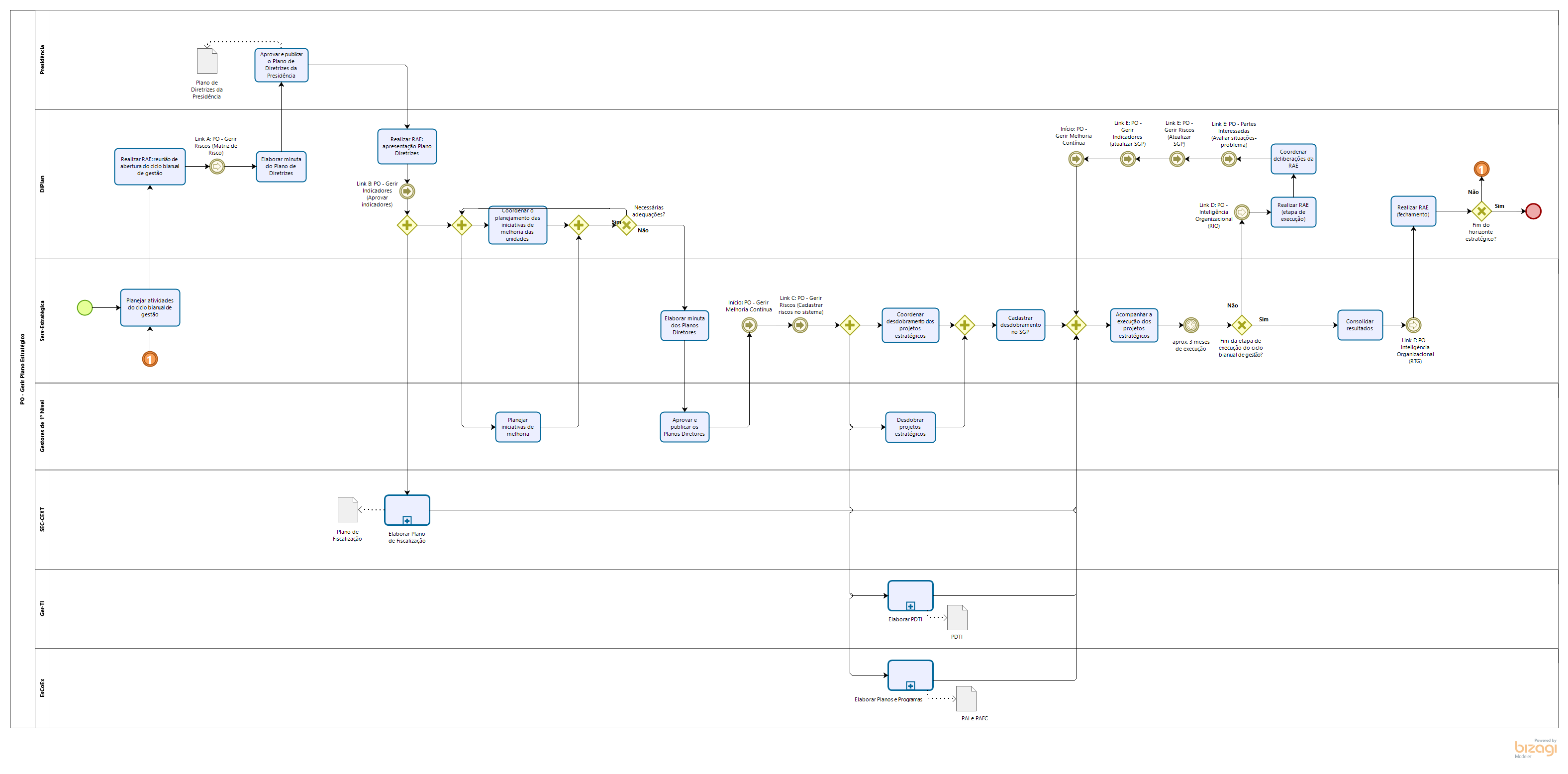
Task: Select the PAI e PAFC document icon
Action: 966,698
